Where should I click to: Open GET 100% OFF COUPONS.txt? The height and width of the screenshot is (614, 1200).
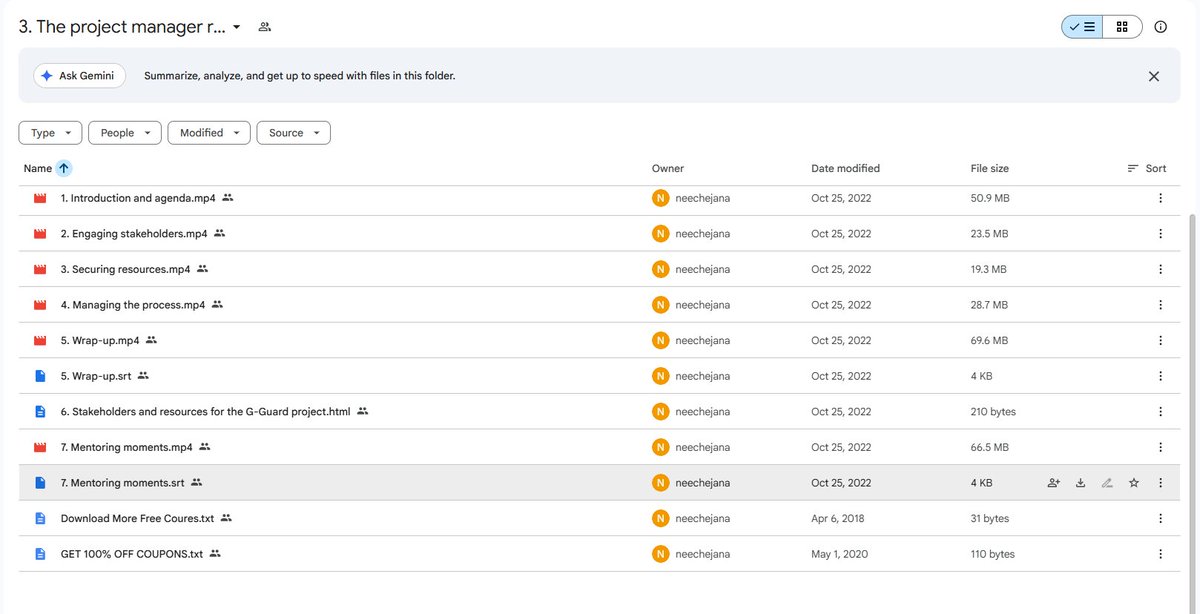click(x=132, y=554)
